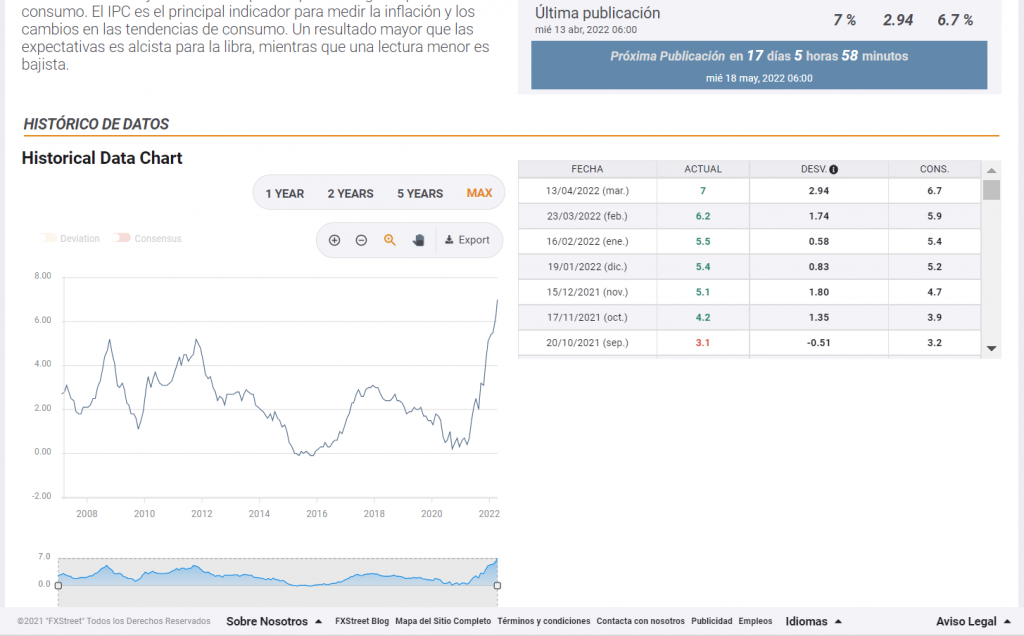
Task: Toggle the Deviation series in chart legend
Action: tap(71, 238)
